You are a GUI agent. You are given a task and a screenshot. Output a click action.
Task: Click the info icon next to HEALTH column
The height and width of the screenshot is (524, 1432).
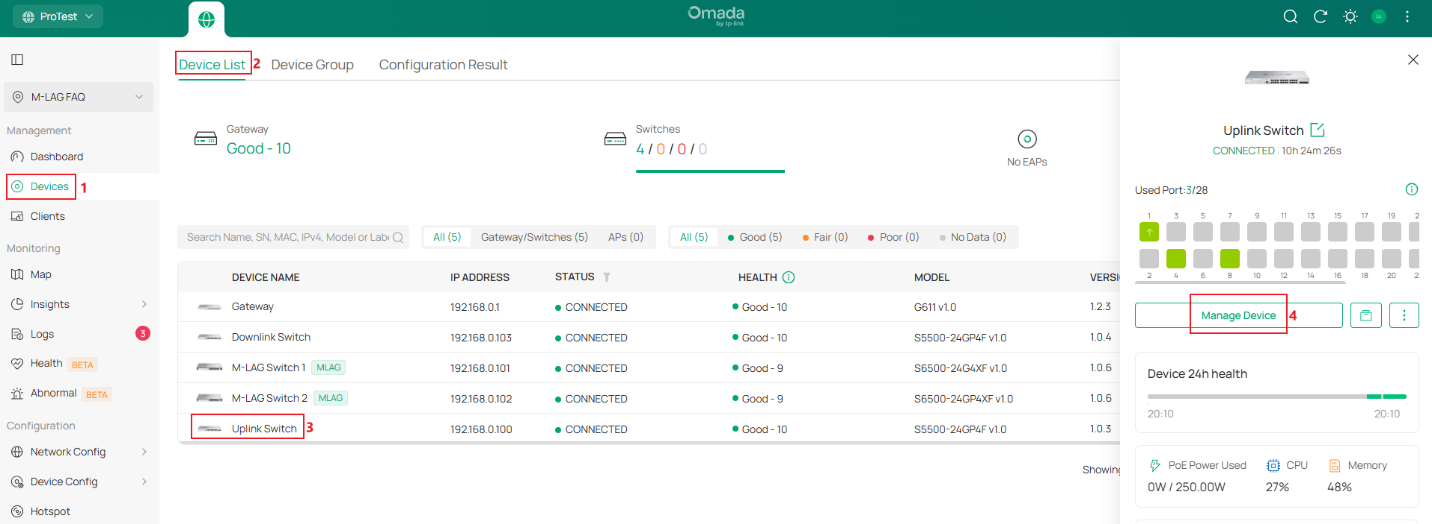click(788, 277)
